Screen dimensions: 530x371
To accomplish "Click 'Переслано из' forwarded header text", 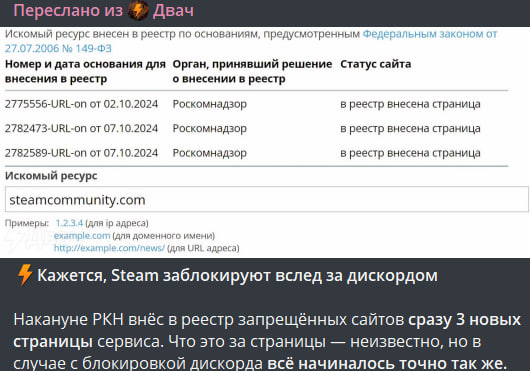I will coord(68,10).
